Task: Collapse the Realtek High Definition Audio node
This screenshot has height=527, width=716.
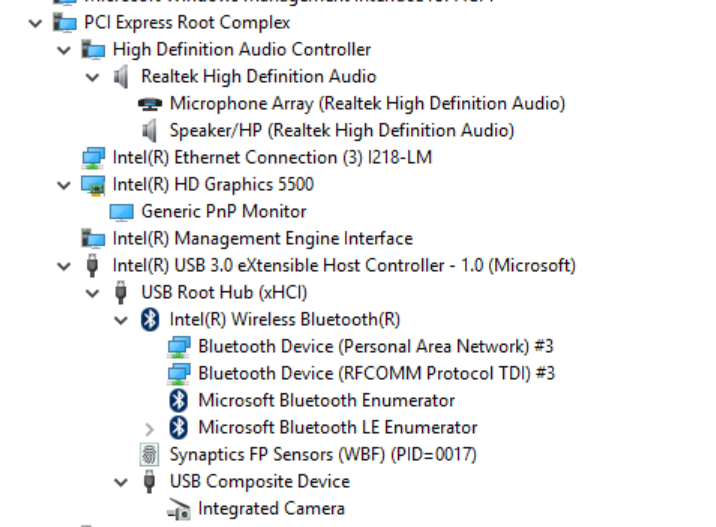Action: coord(93,76)
